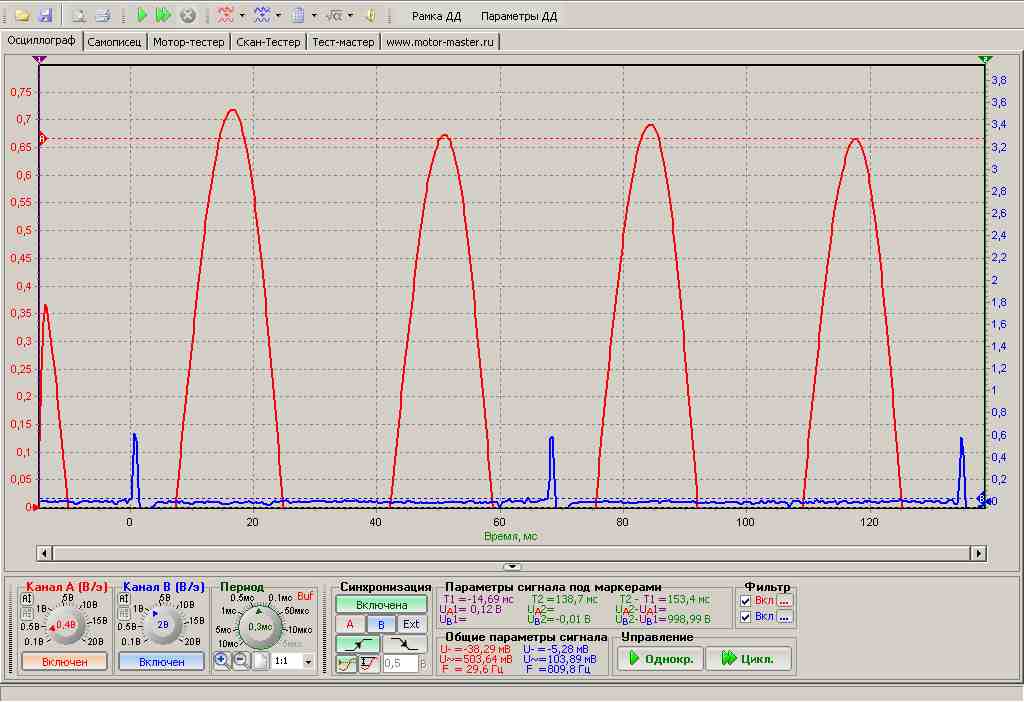Toggle blue channel B filter checkbox

[746, 617]
